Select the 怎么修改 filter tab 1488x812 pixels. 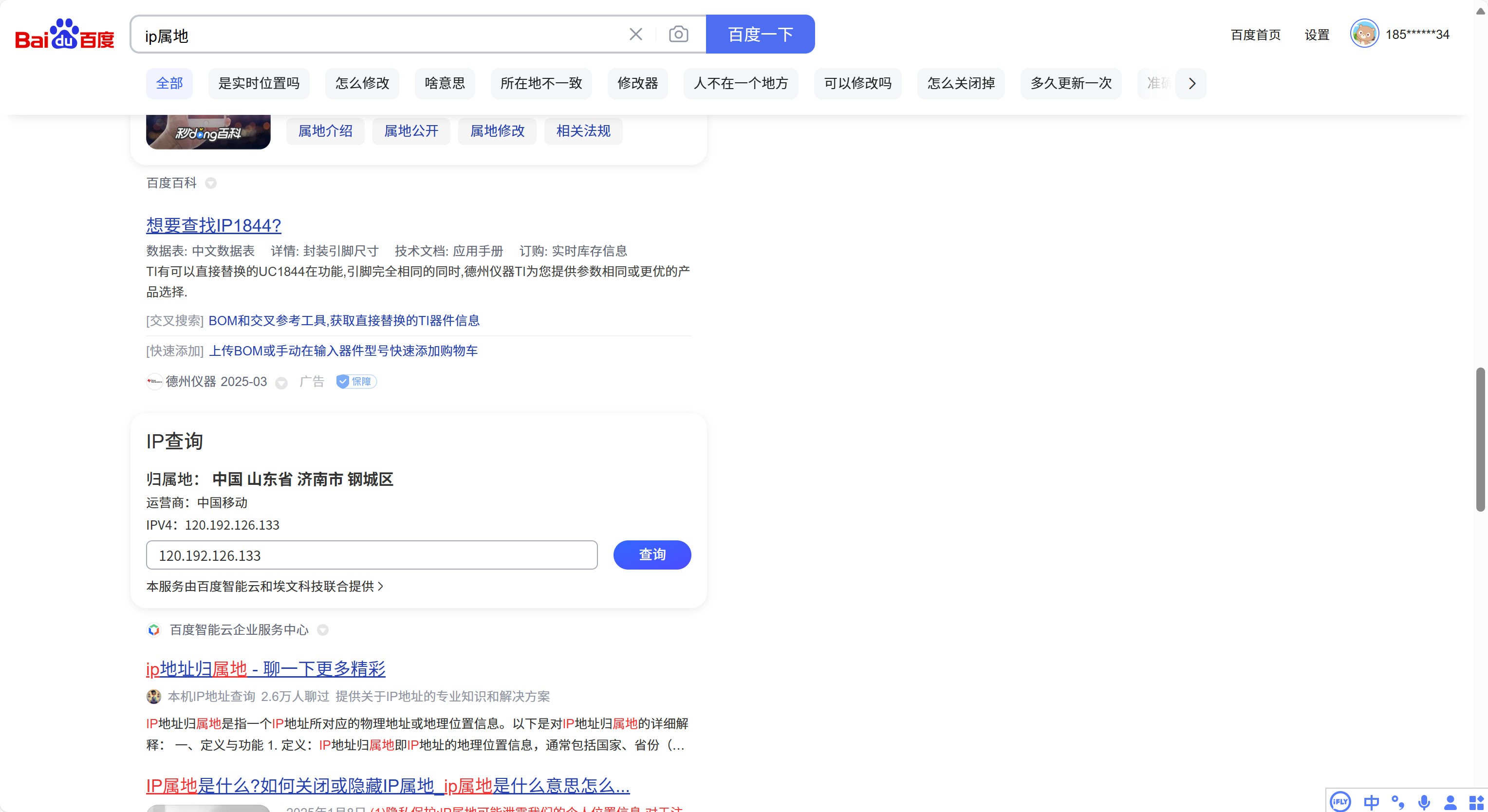(x=362, y=83)
